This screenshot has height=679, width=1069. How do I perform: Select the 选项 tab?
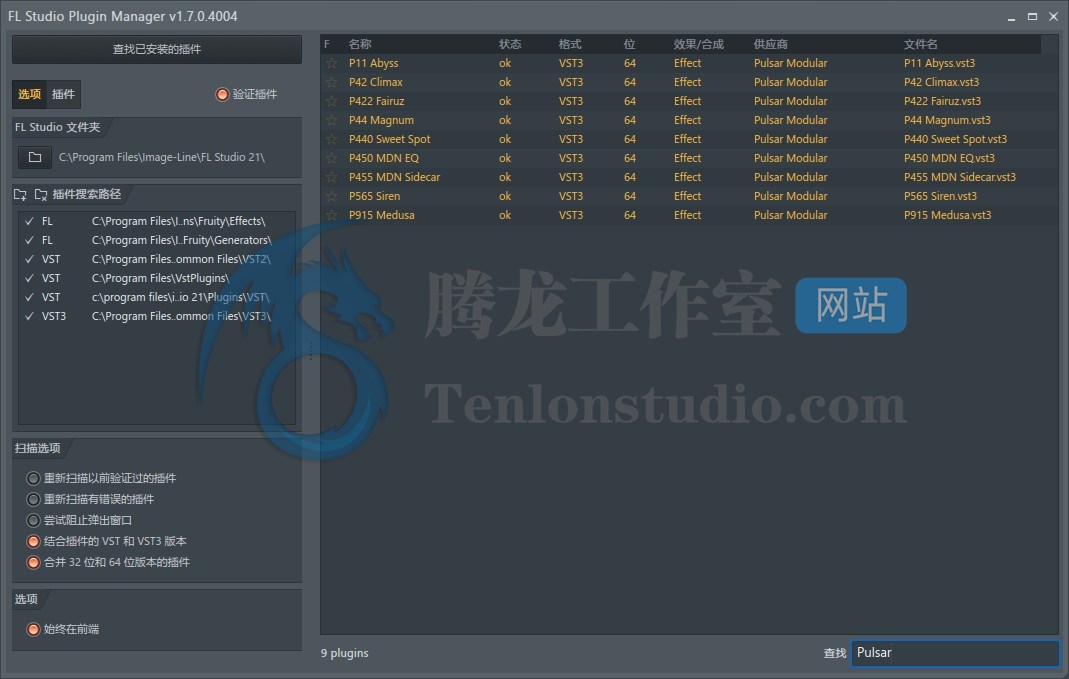coord(30,94)
